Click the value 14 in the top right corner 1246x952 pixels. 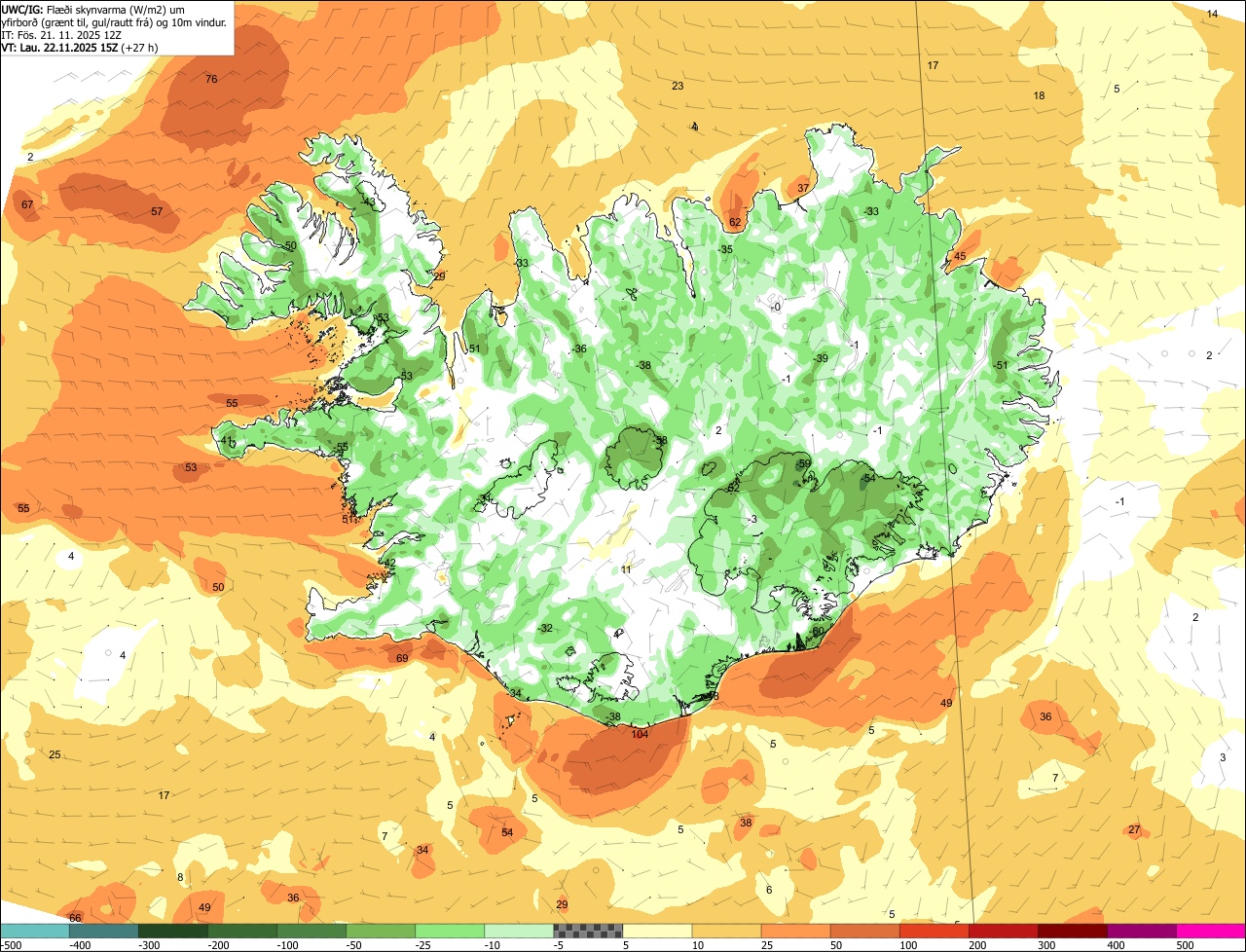[x=1212, y=14]
